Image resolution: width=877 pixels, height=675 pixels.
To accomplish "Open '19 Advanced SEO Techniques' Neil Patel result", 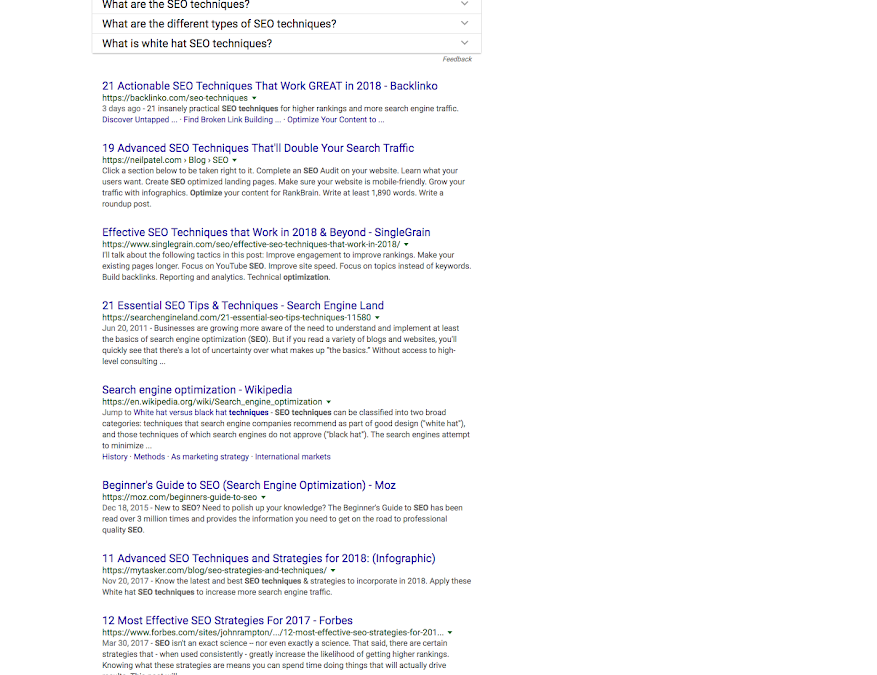I will pyautogui.click(x=258, y=148).
